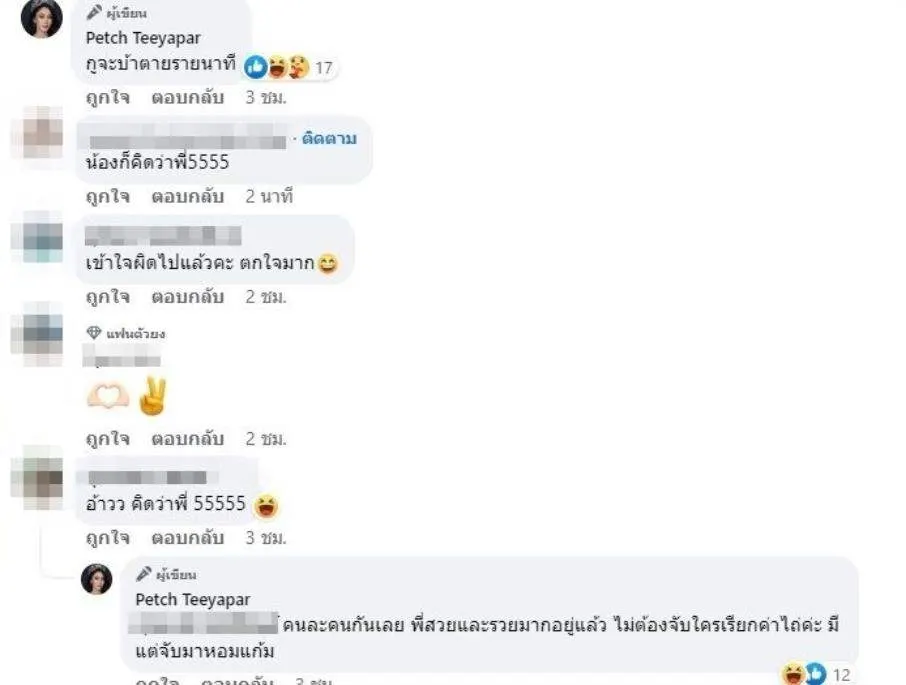Image resolution: width=906 pixels, height=685 pixels.
Task: Click the blue like reaction icon on top comment
Action: [255, 67]
